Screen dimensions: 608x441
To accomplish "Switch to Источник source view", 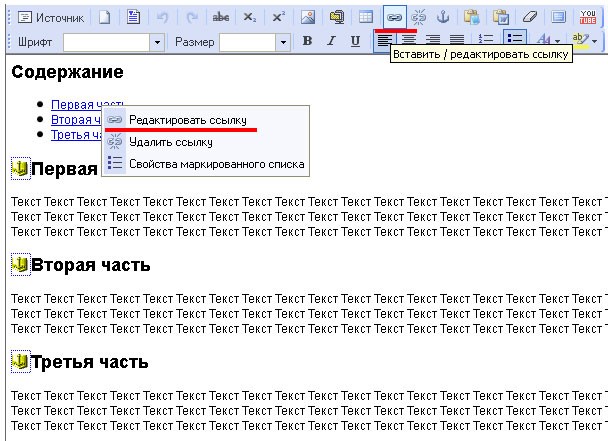I will coord(51,17).
